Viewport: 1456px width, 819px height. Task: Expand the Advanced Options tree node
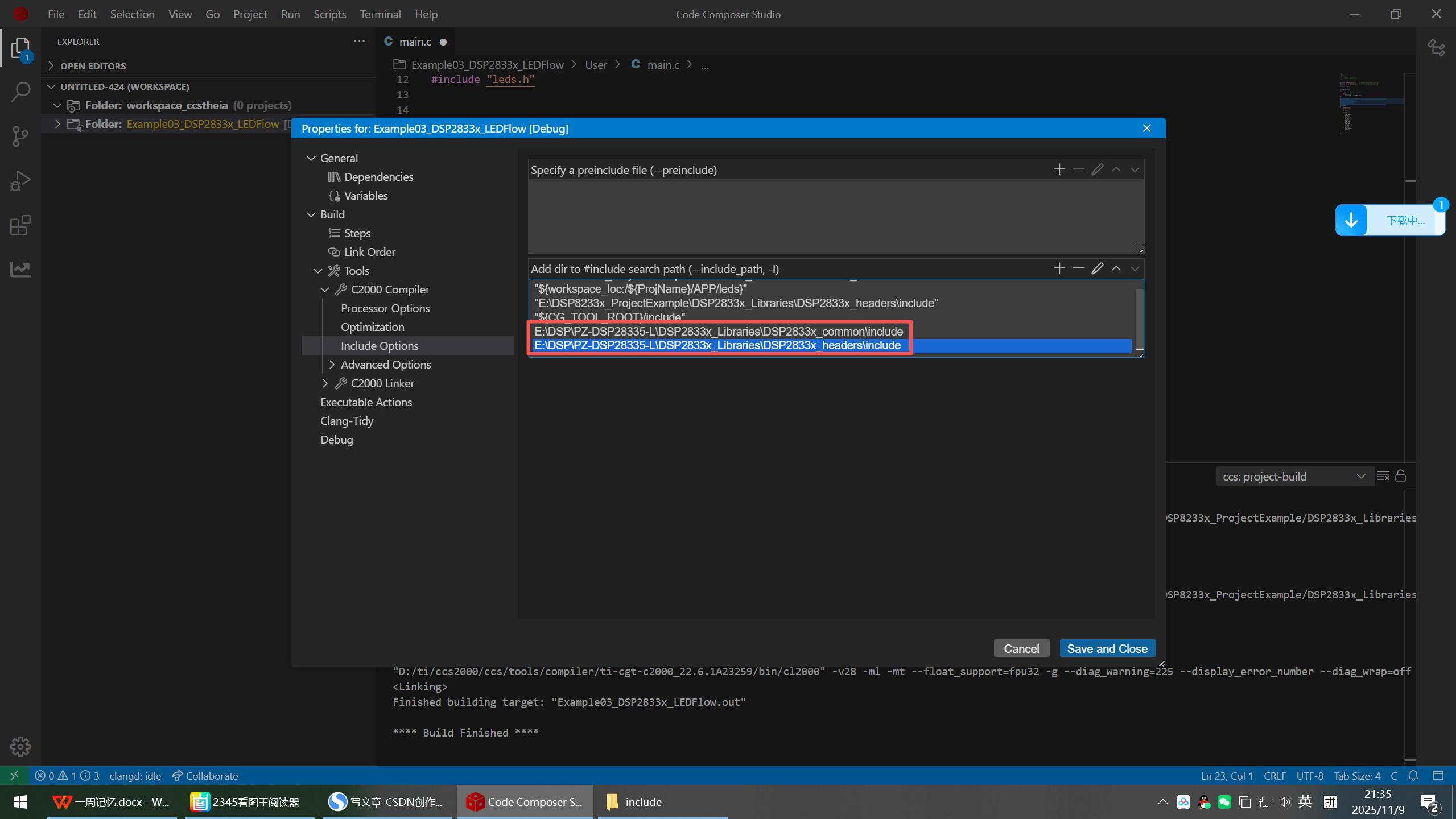click(x=332, y=365)
